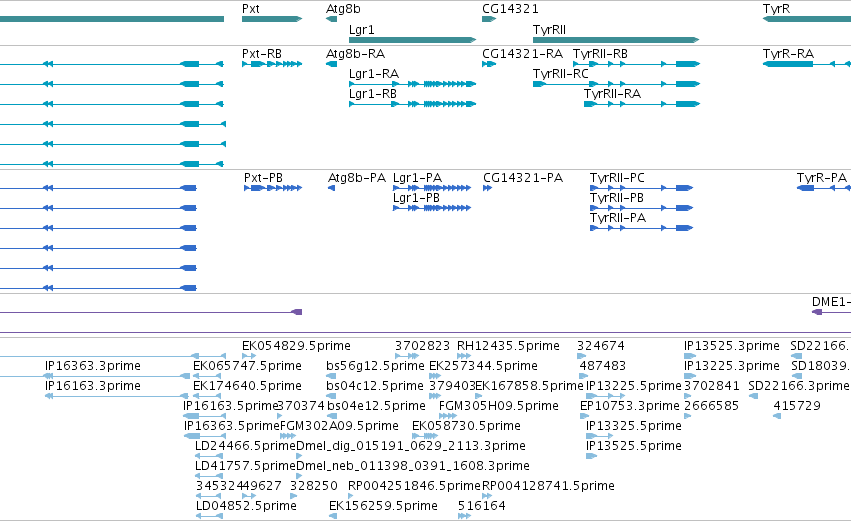Click the LD24466.5prime EST
851x521 pixels.
[x=209, y=456]
